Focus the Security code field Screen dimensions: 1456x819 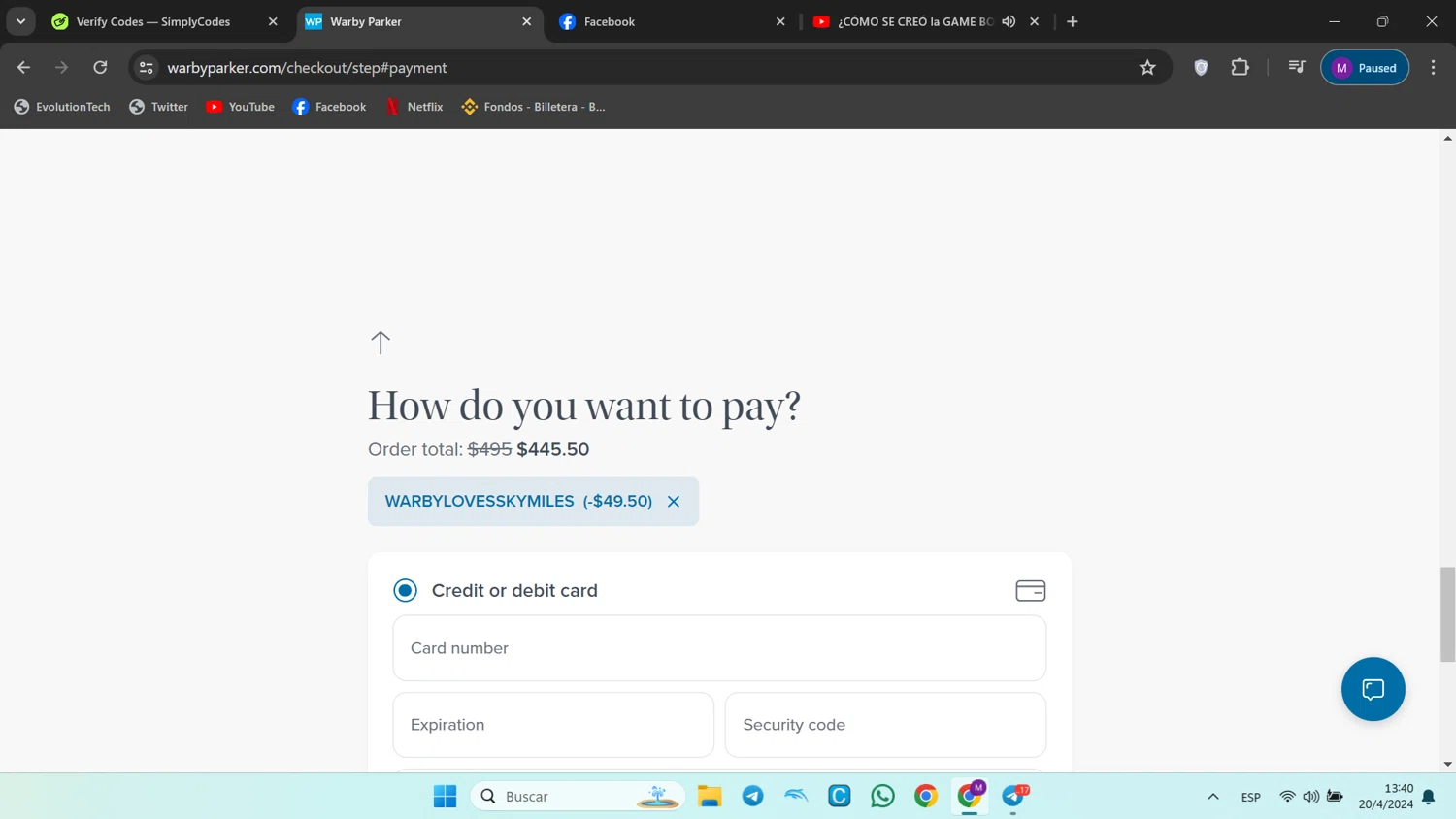885,725
